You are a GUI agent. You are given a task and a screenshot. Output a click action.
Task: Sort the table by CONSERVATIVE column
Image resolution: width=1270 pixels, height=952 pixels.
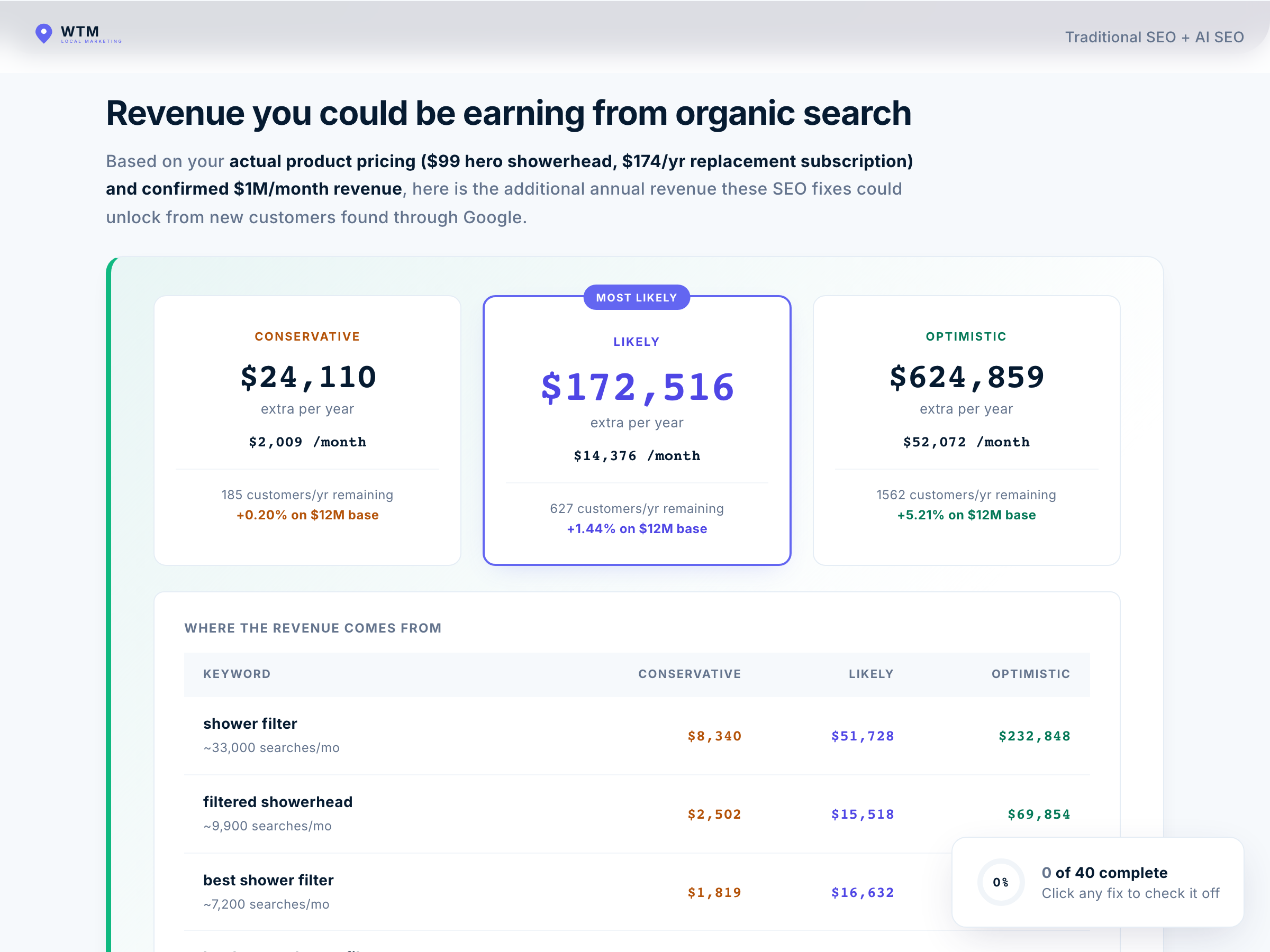point(689,674)
